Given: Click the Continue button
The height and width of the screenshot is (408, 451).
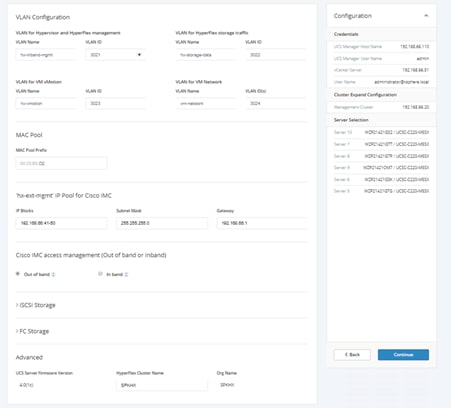Looking at the screenshot, I should tap(403, 355).
